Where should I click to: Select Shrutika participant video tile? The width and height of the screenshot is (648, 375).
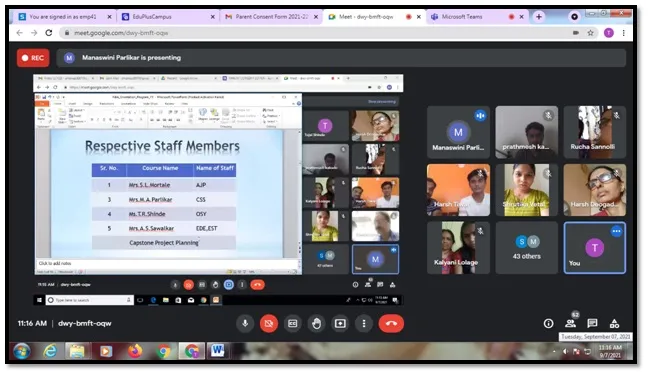526,190
